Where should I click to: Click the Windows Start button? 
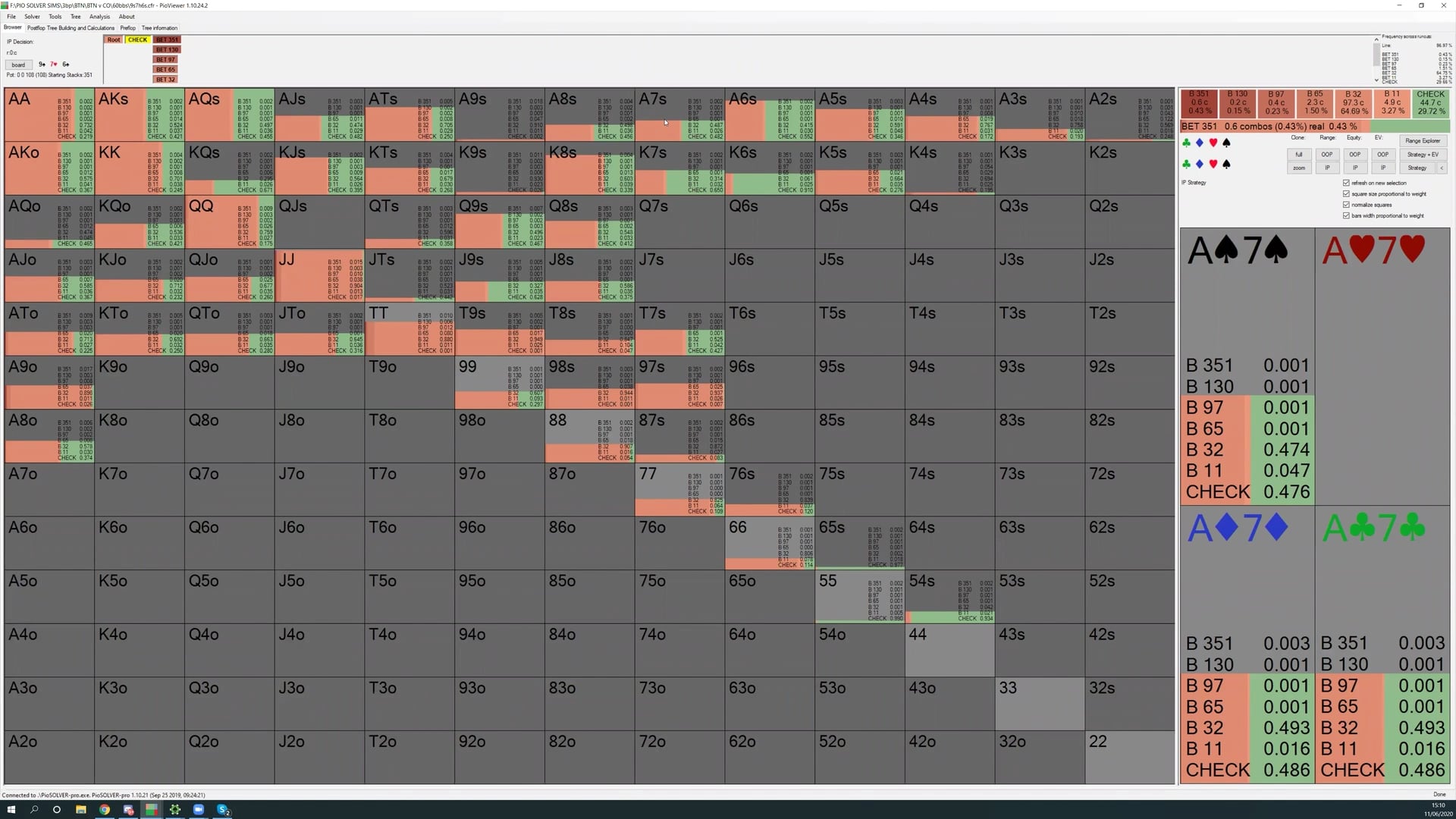(x=11, y=810)
